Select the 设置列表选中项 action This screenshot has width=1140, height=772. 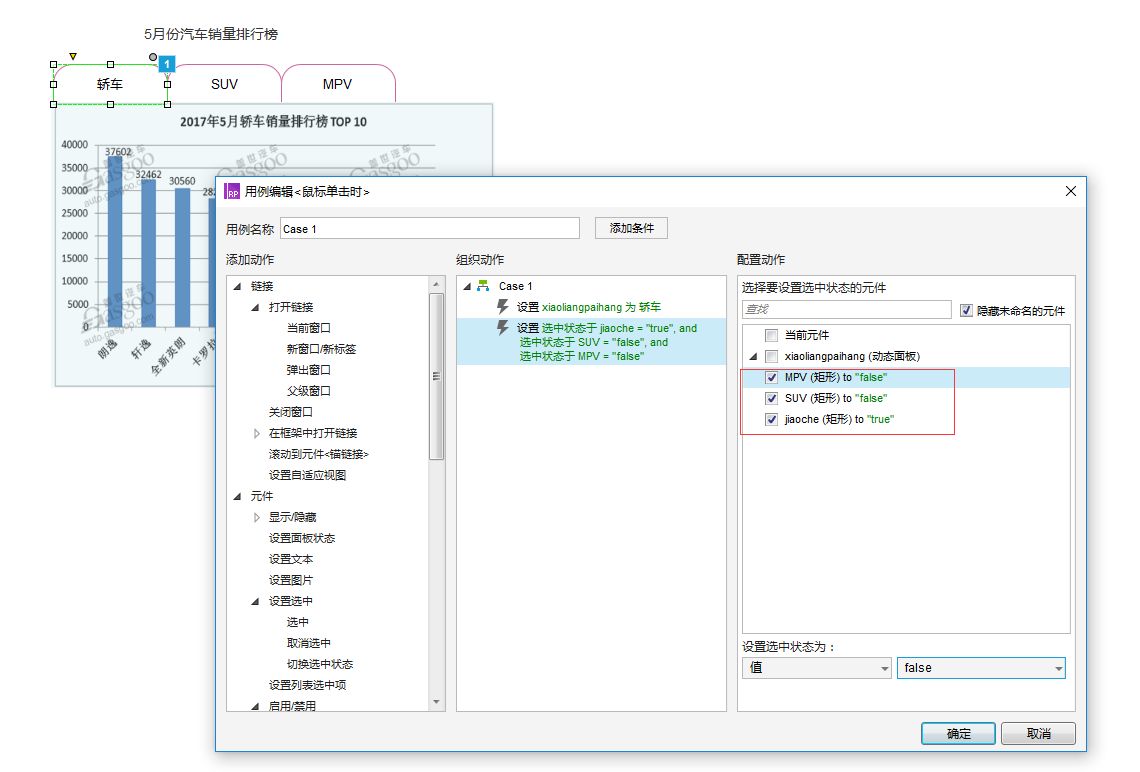307,685
